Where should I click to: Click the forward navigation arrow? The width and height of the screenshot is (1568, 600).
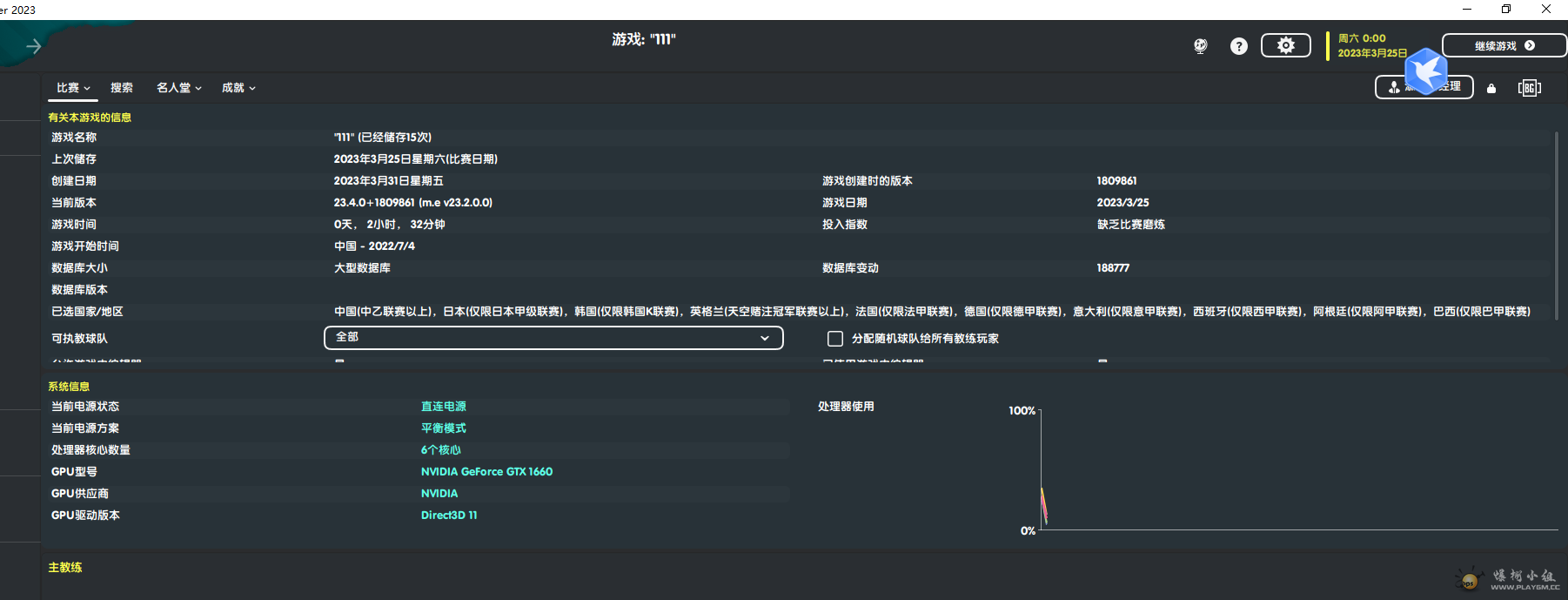(x=34, y=46)
